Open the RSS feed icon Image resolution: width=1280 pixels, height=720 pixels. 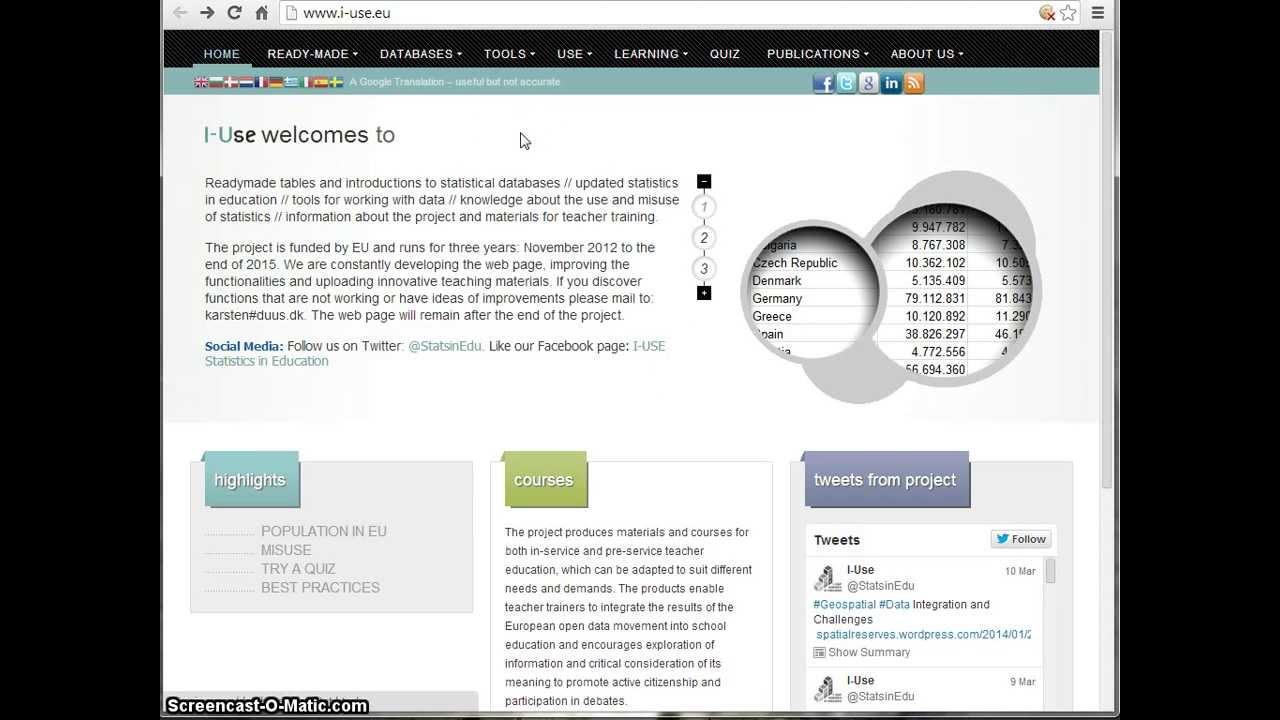tap(914, 83)
